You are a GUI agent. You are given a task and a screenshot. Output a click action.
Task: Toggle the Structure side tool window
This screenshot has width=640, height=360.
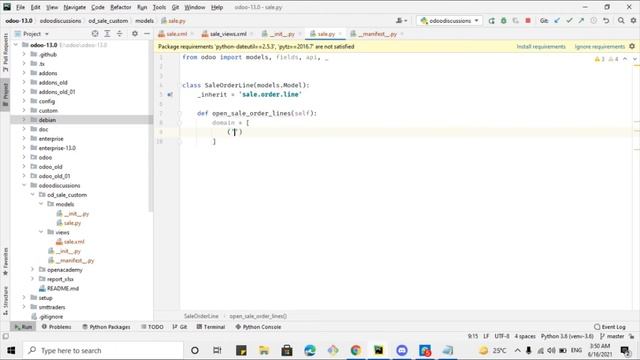(5, 300)
